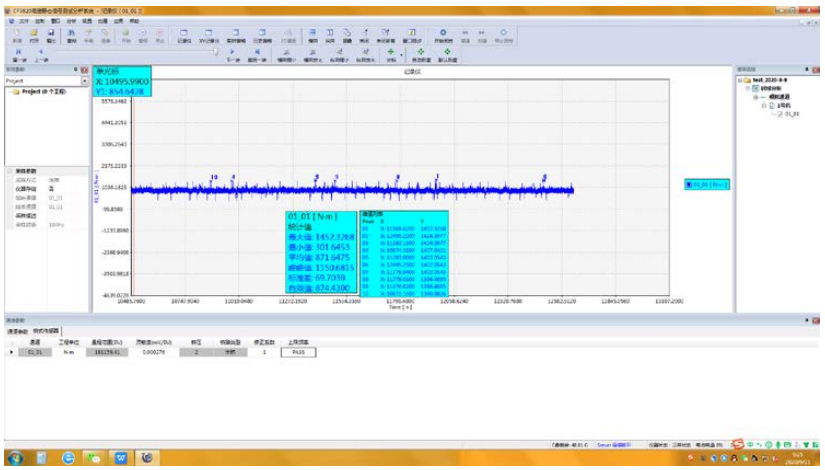Image resolution: width=825 pixels, height=470 pixels.
Task: Select the 01_01 node in right tree
Action: [x=792, y=114]
